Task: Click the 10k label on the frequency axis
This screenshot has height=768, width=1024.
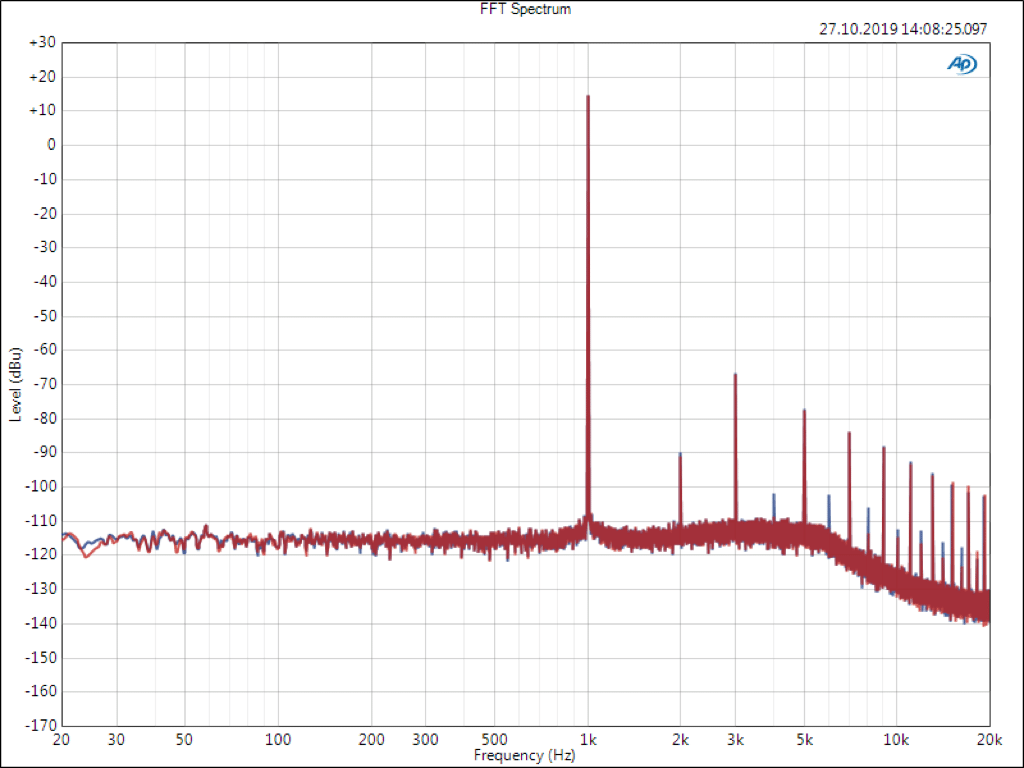Action: coord(896,740)
